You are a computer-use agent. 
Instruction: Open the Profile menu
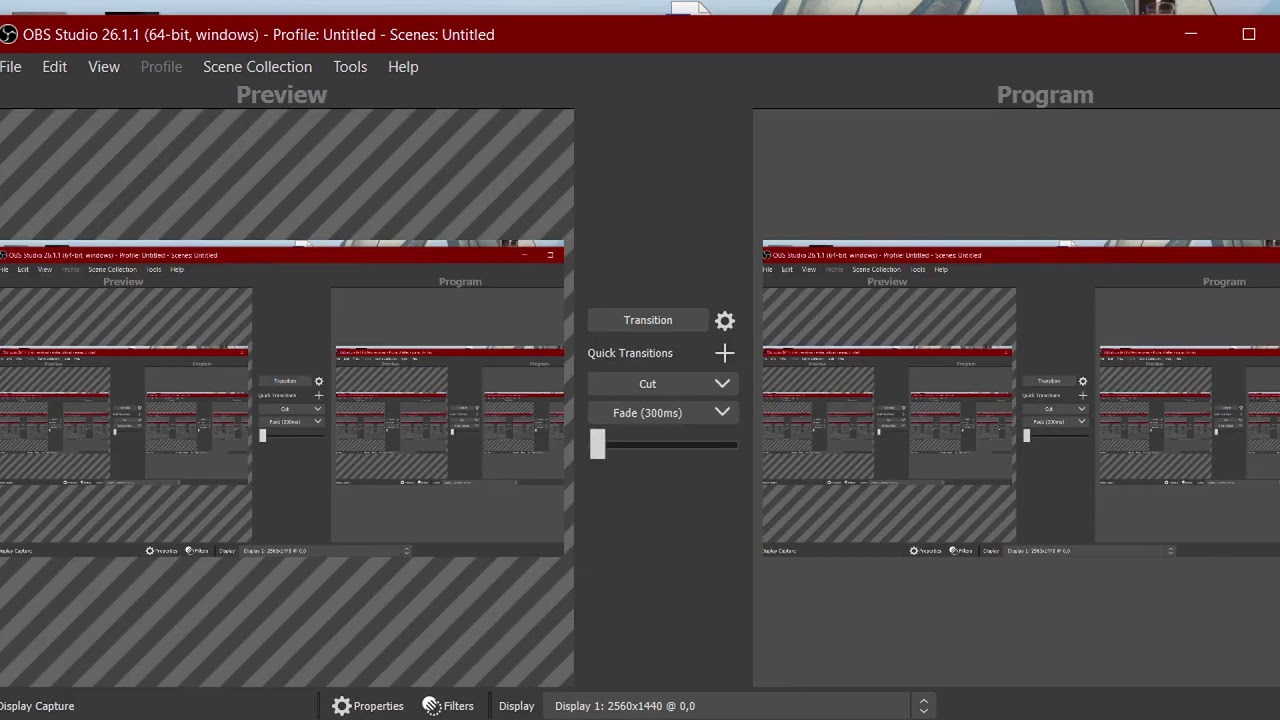tap(161, 66)
